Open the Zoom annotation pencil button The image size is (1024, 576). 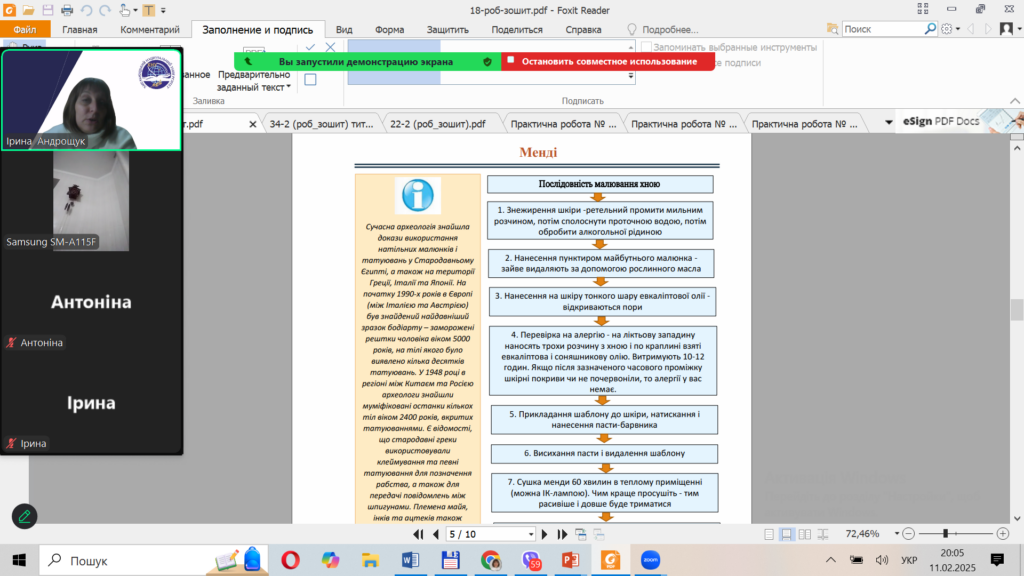(x=24, y=517)
